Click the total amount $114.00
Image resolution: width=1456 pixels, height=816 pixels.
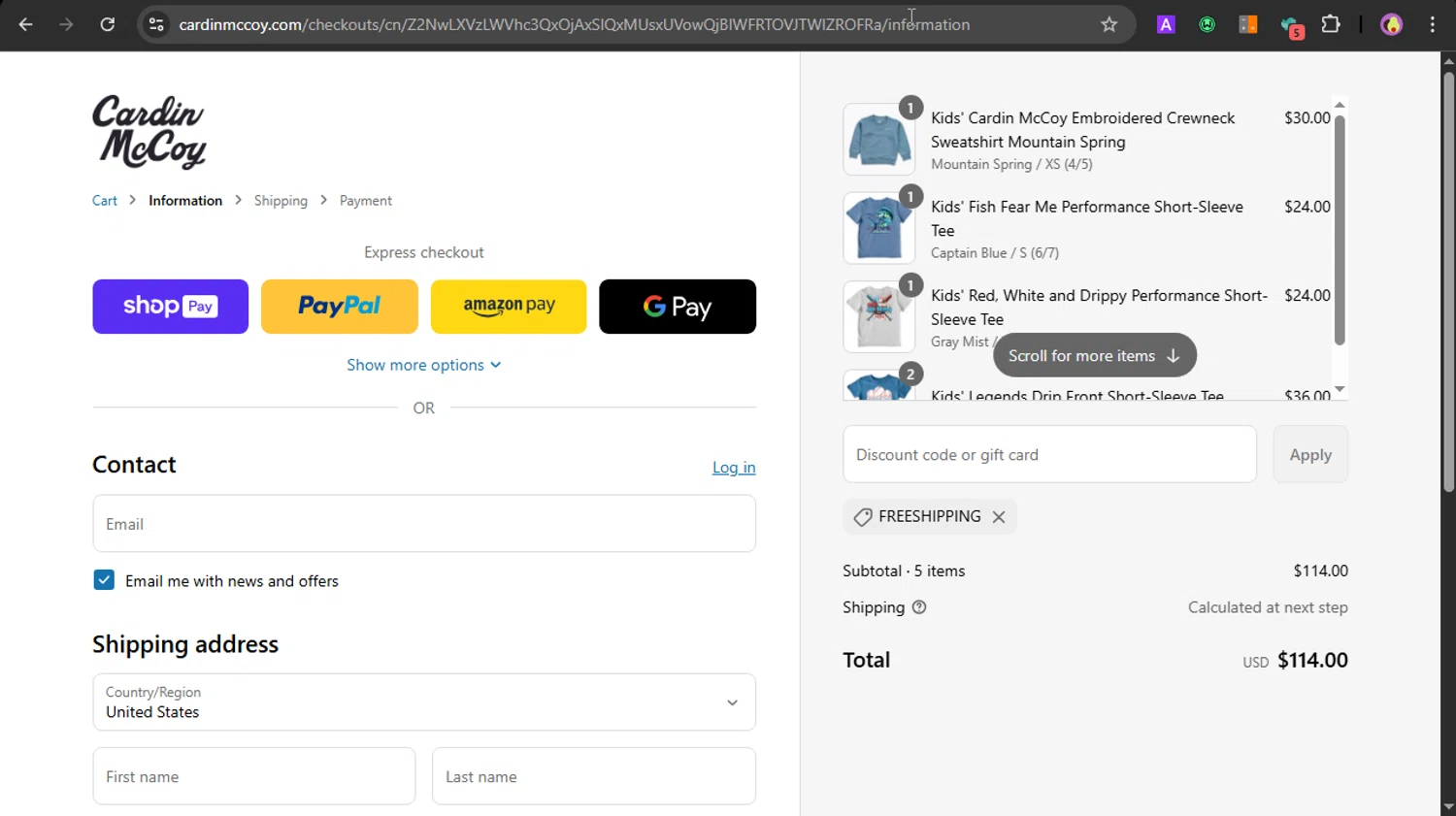tap(1312, 660)
